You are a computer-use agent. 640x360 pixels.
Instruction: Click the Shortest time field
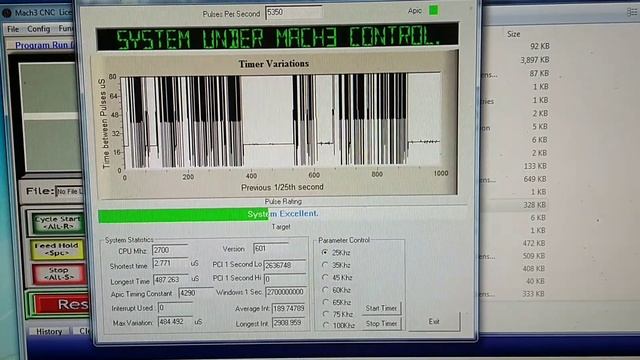coord(170,264)
